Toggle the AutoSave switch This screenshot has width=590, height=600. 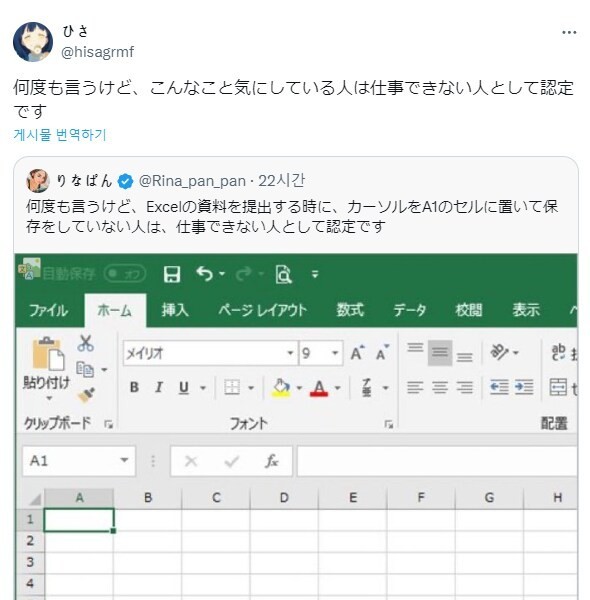125,274
